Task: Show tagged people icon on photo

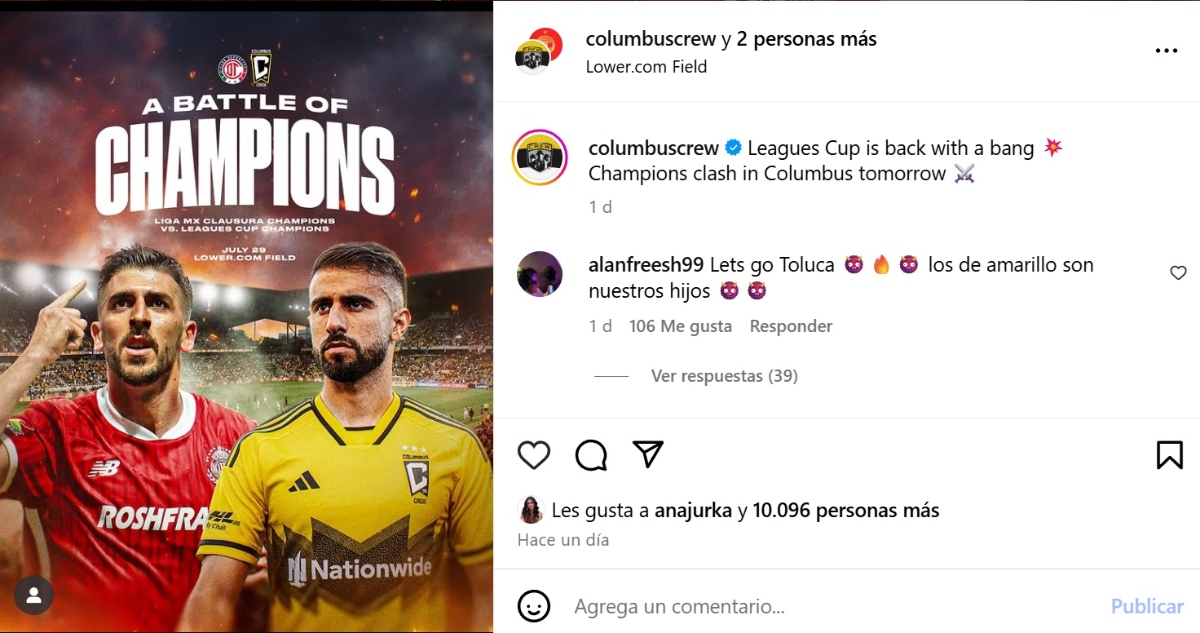Action: (34, 595)
